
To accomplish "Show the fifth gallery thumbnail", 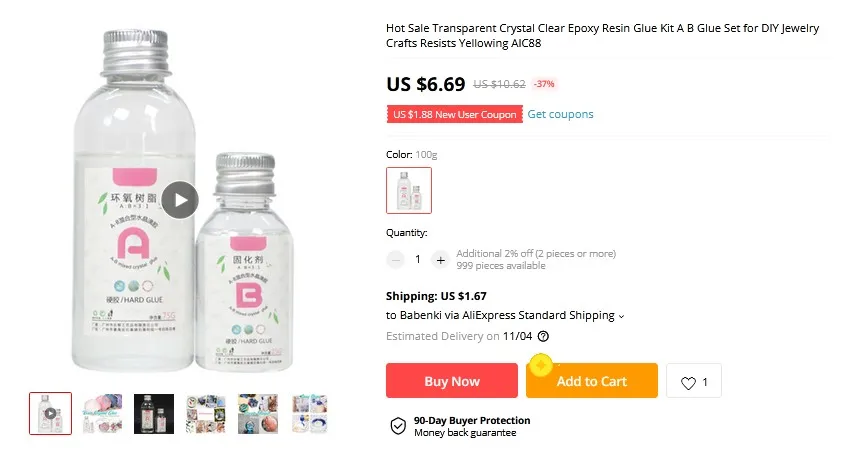I will [258, 413].
